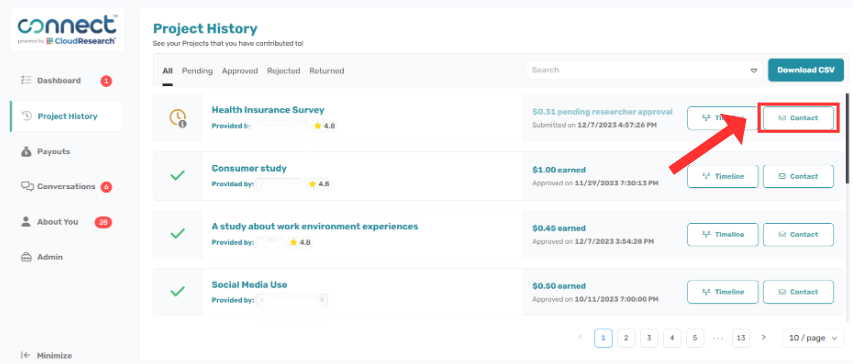Open the Conversations section
This screenshot has height=364, width=853.
point(66,187)
